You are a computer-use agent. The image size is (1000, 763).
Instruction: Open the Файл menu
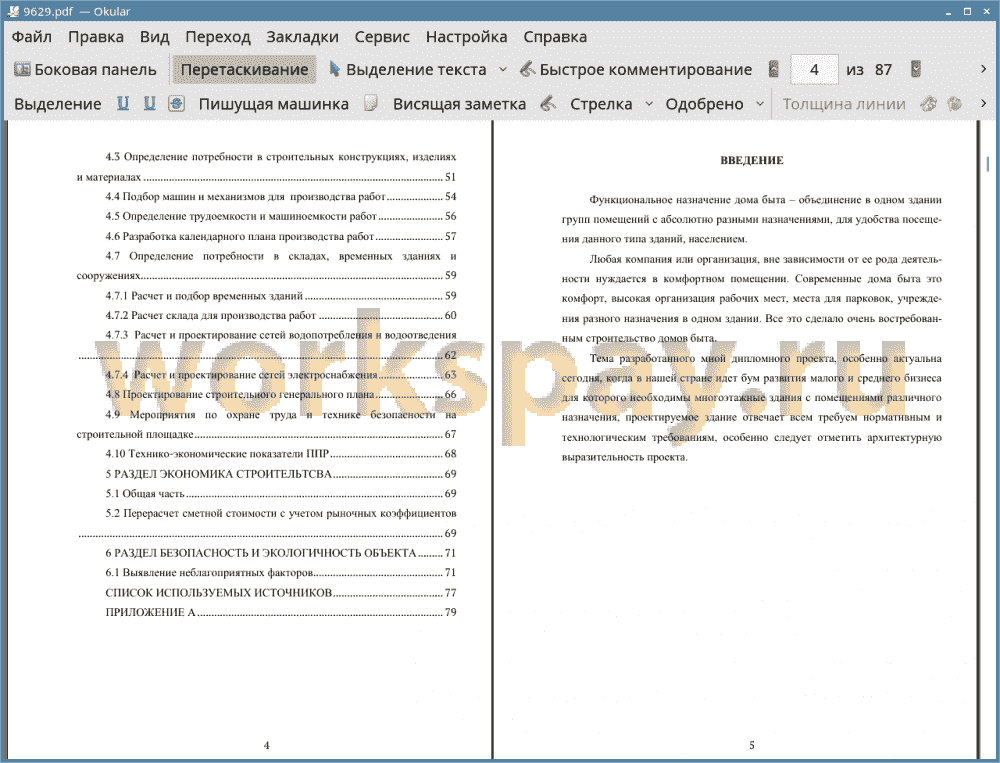pyautogui.click(x=31, y=37)
